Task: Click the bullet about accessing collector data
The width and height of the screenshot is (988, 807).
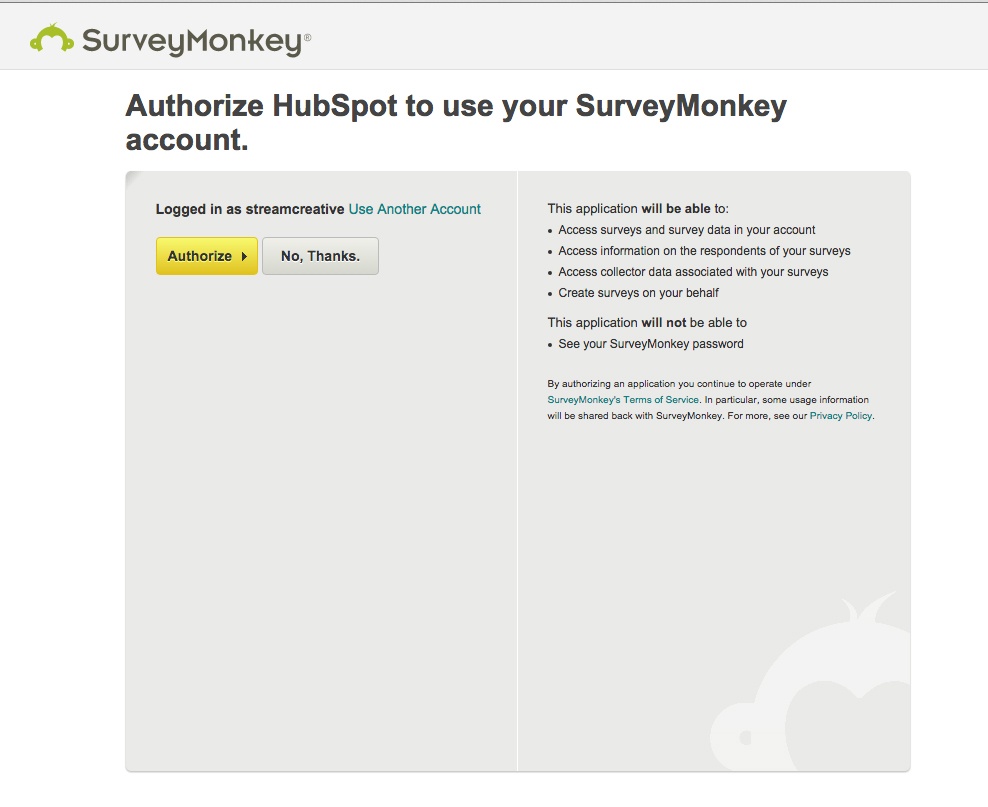Action: pyautogui.click(x=693, y=271)
